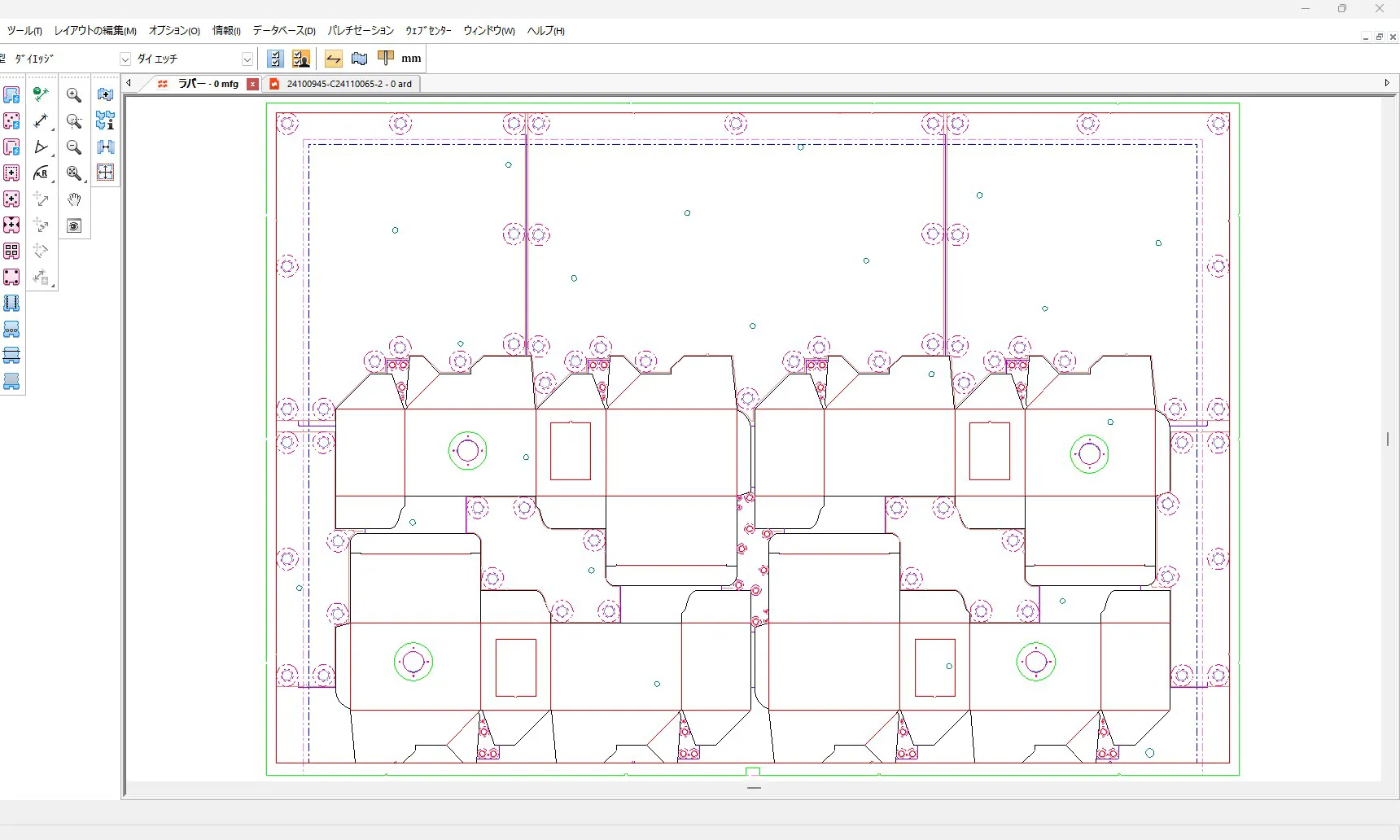The image size is (1400, 840).
Task: Select the zoom in magnifier tool
Action: pyautogui.click(x=74, y=95)
